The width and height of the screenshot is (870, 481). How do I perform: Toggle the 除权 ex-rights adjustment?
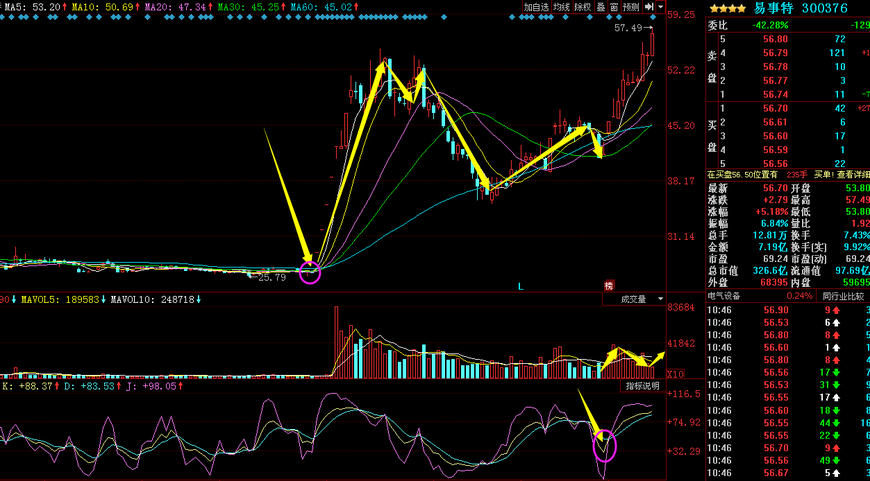click(582, 7)
